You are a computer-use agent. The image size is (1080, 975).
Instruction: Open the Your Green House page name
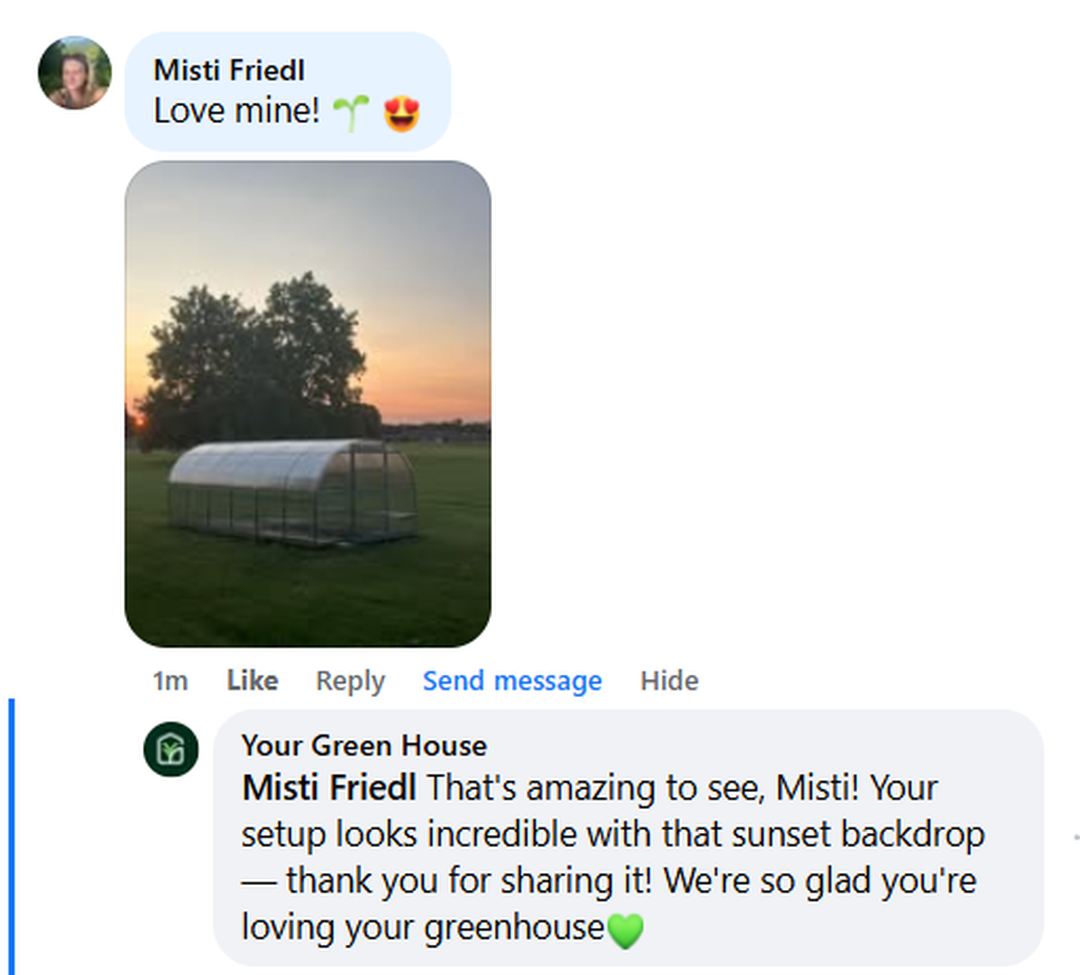364,745
